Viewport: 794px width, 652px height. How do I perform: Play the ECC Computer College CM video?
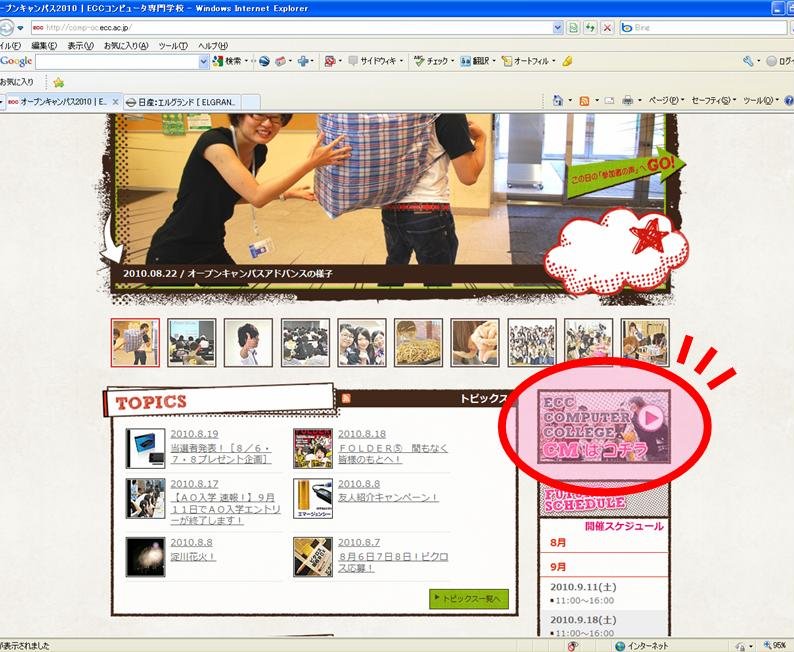coord(650,417)
